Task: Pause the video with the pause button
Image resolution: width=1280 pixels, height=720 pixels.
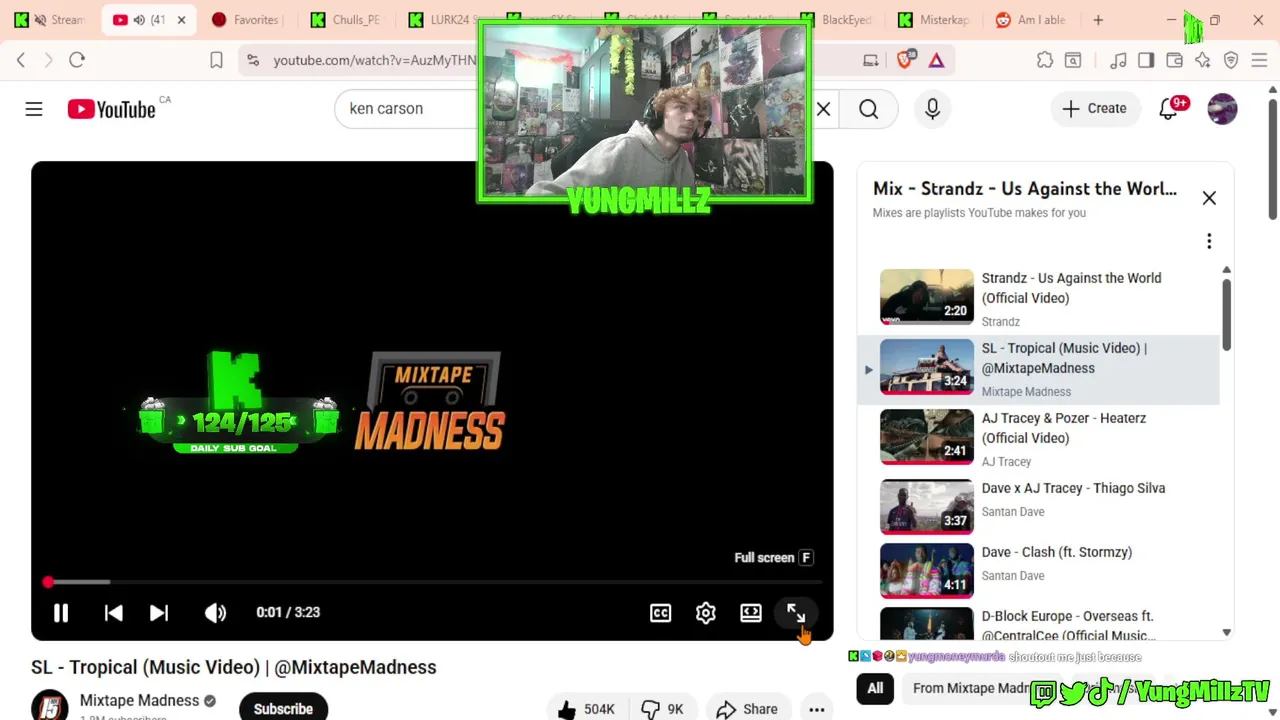Action: click(x=61, y=613)
